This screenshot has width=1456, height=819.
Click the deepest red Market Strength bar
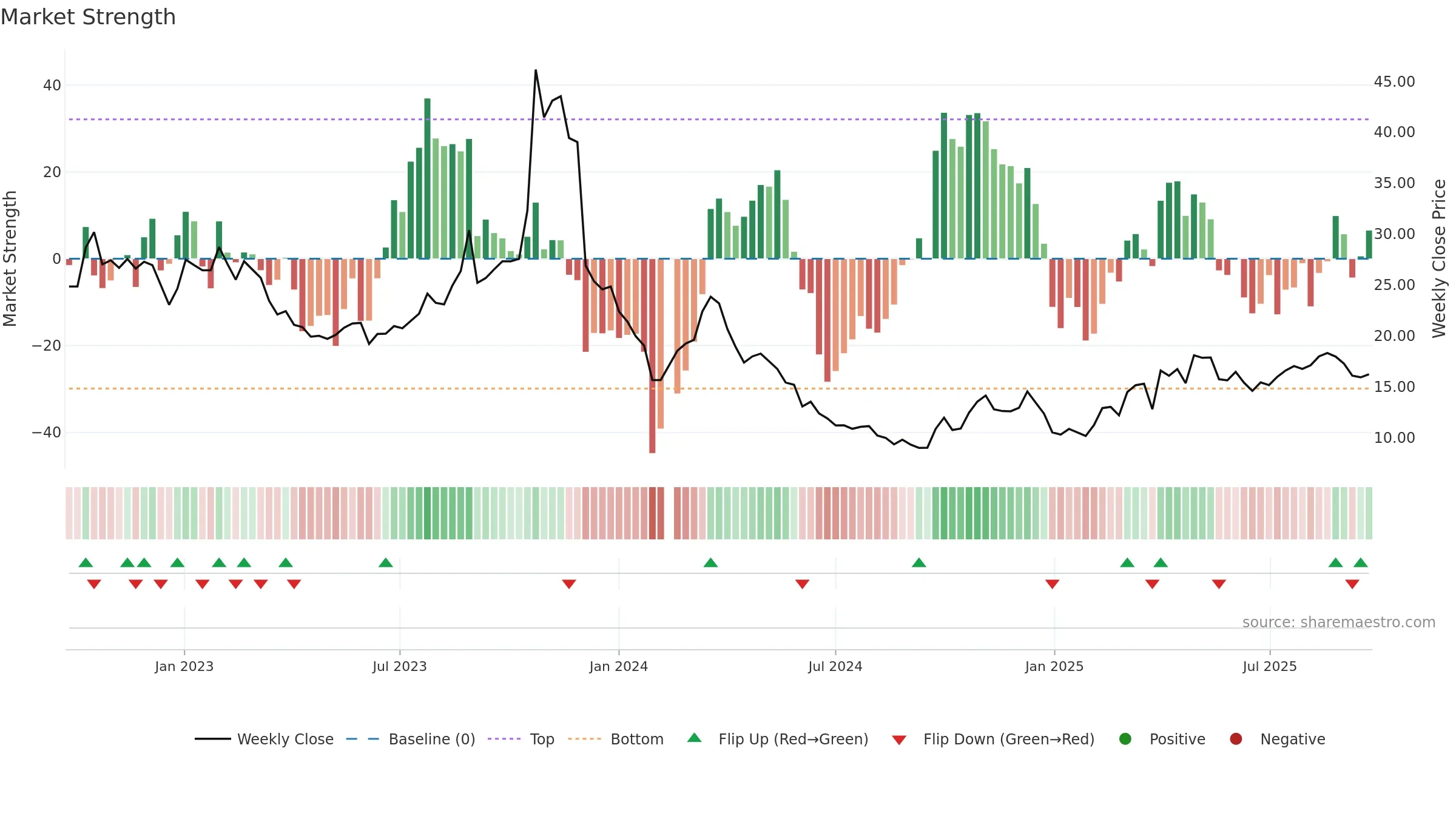pyautogui.click(x=652, y=356)
